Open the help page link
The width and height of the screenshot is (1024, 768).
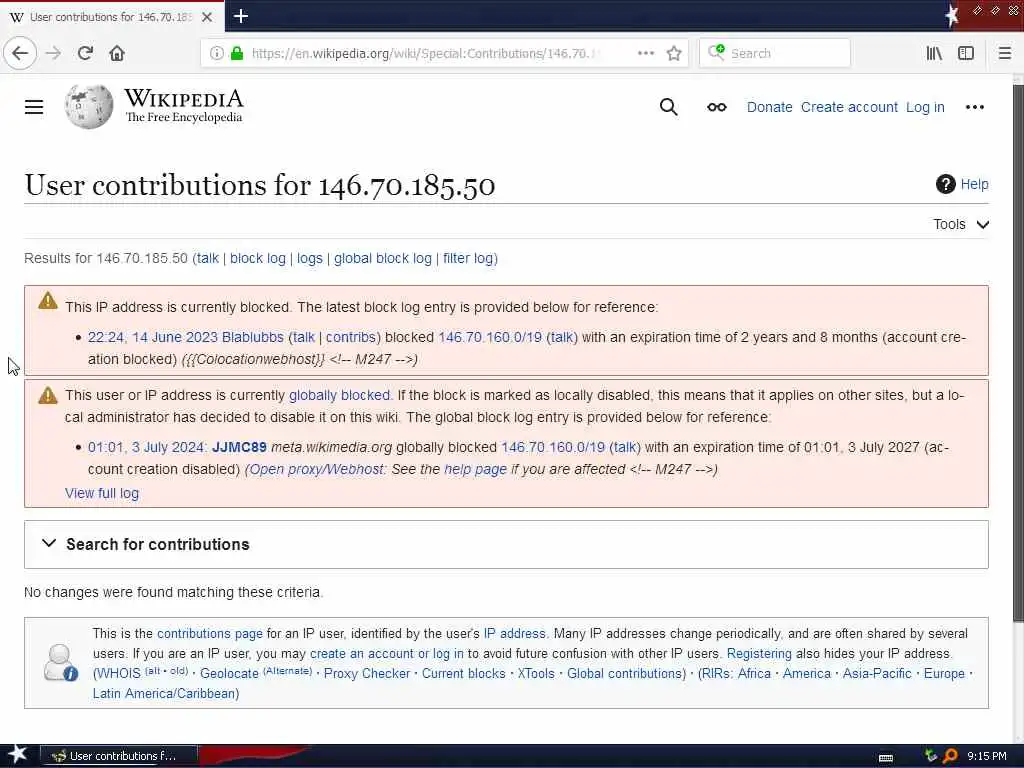click(x=475, y=470)
